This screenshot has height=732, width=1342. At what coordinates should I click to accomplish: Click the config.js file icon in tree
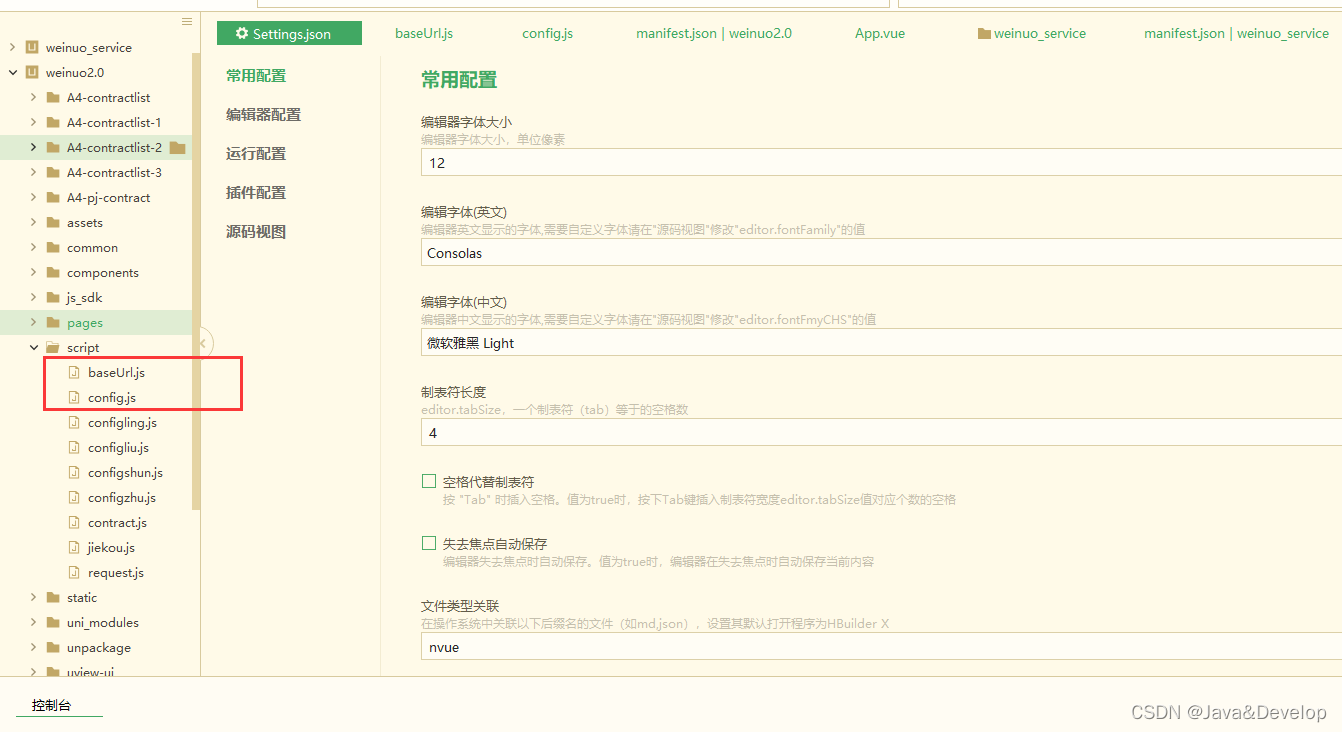pyautogui.click(x=73, y=397)
